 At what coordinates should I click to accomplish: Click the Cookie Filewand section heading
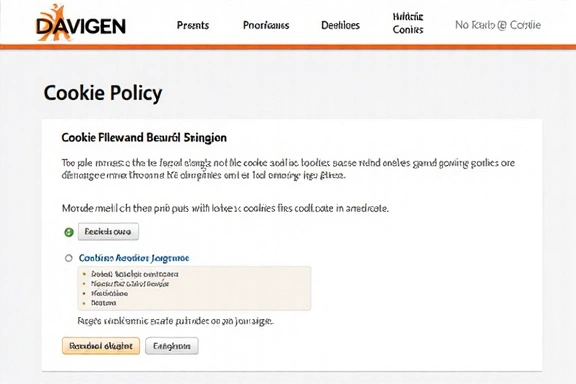coord(144,138)
